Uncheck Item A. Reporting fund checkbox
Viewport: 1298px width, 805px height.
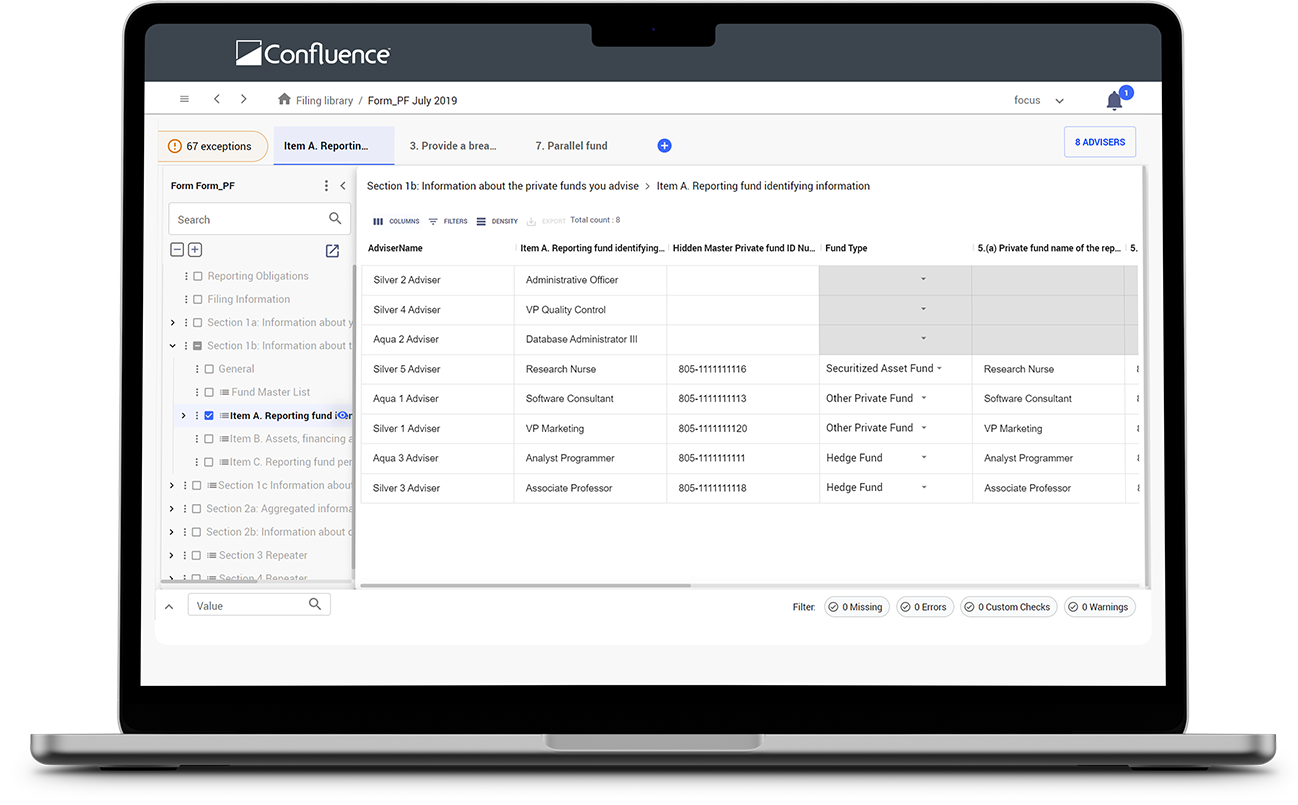pos(209,416)
